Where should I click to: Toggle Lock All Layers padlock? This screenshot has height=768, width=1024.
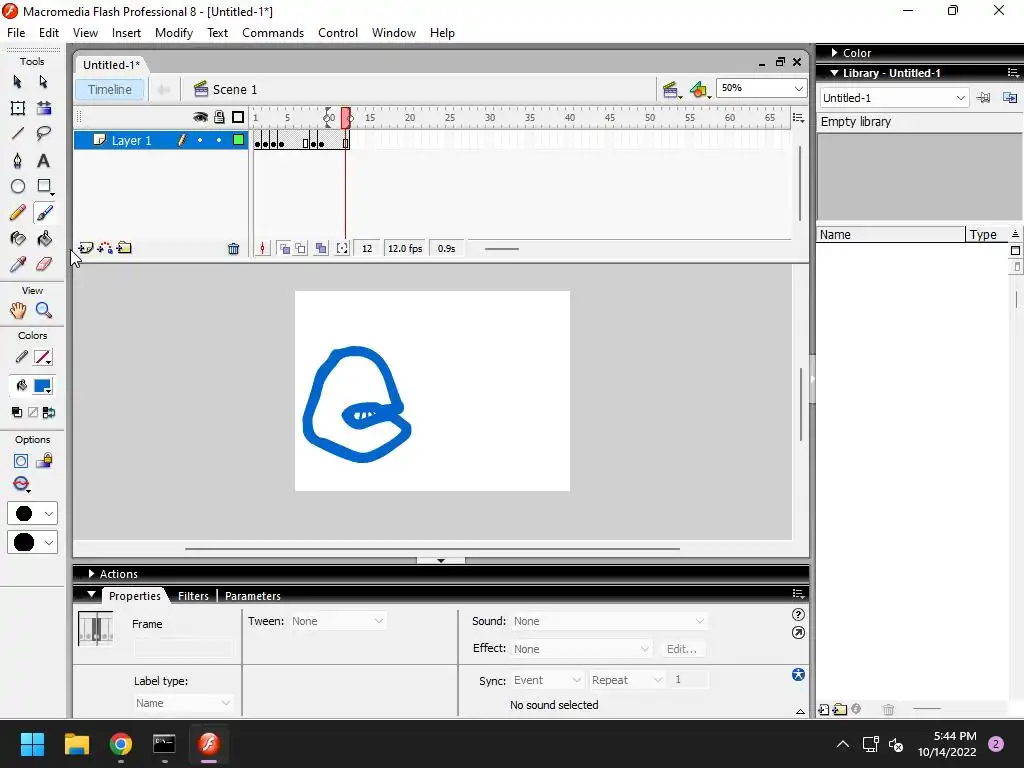pos(219,117)
